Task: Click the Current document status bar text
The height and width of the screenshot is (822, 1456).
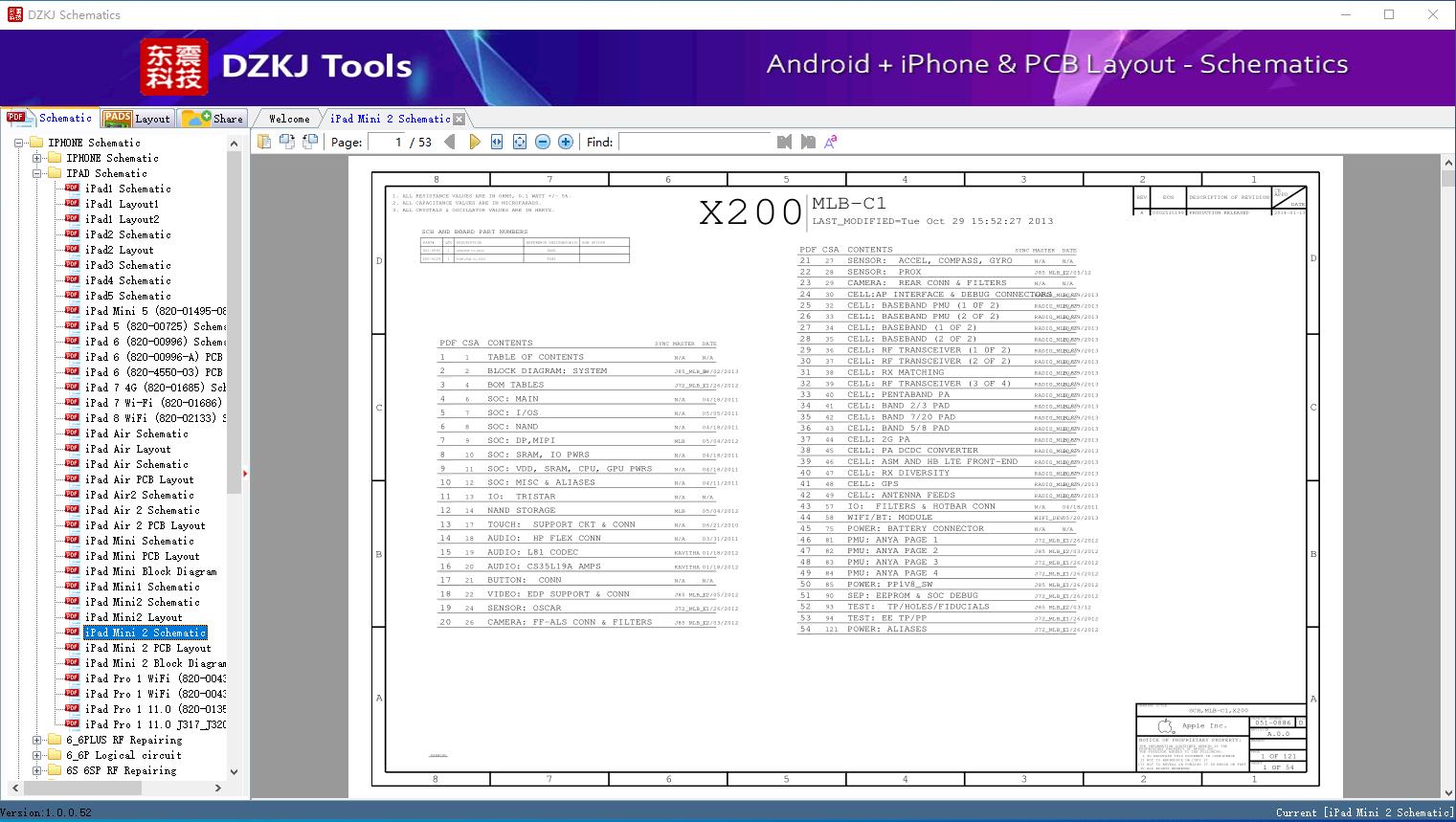Action: [1364, 812]
